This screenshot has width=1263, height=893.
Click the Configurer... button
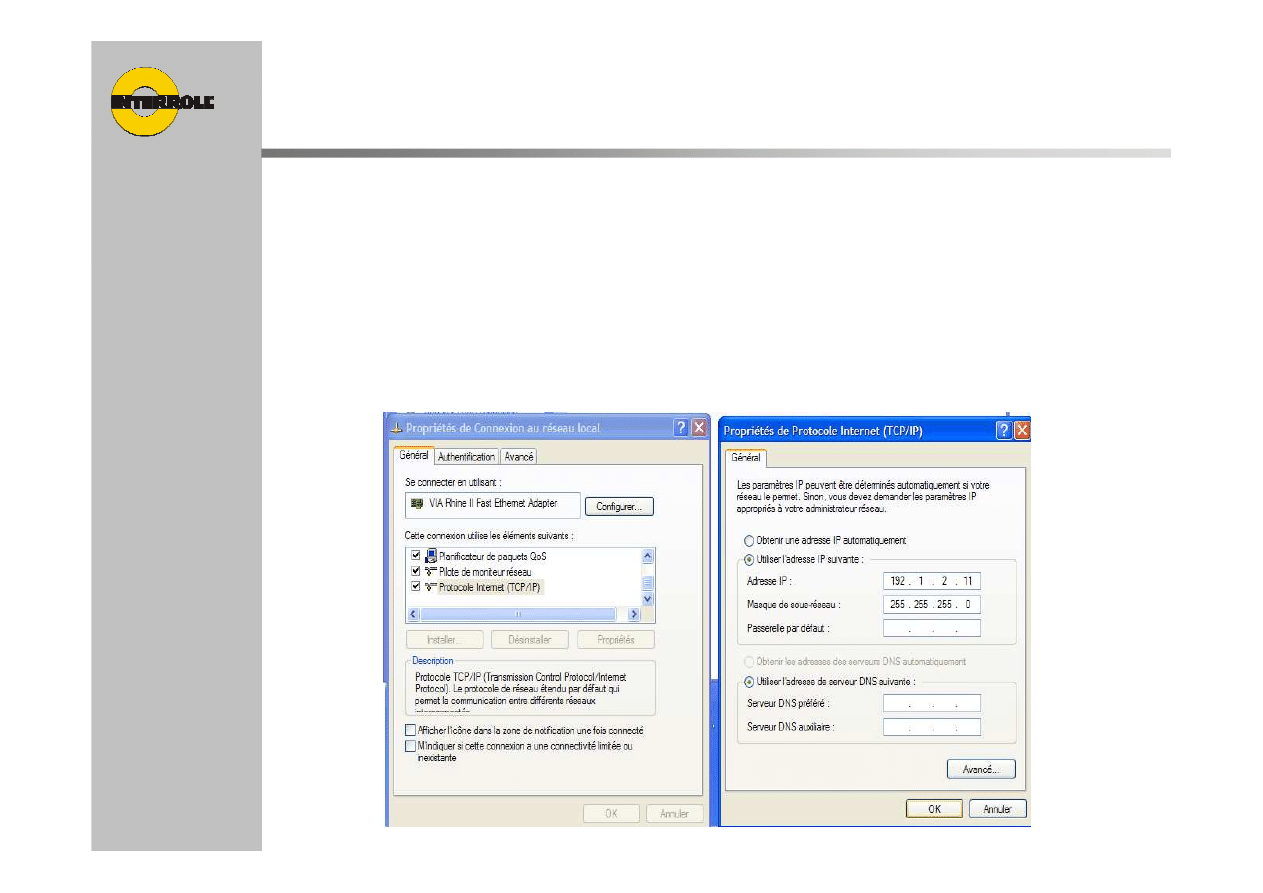[619, 507]
